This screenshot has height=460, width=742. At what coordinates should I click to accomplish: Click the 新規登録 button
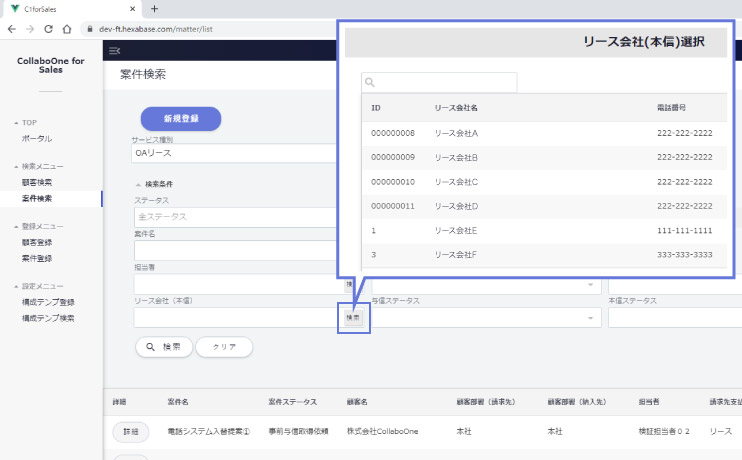coord(180,118)
